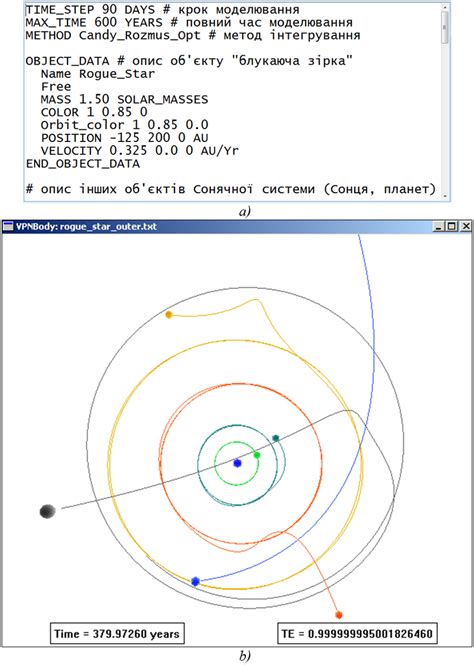
Task: Click the orange-red planet at bottom right
Action: point(338,615)
